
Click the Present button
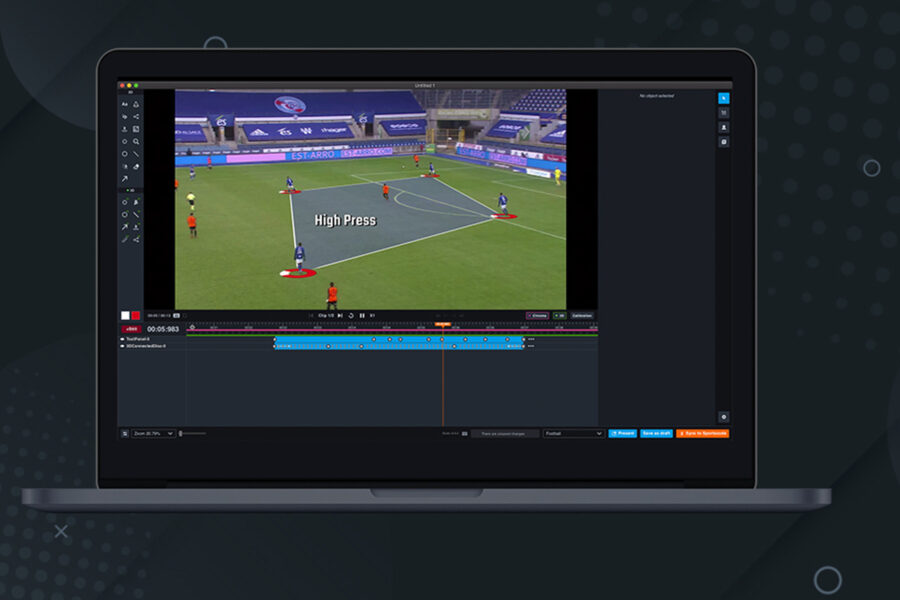(622, 433)
